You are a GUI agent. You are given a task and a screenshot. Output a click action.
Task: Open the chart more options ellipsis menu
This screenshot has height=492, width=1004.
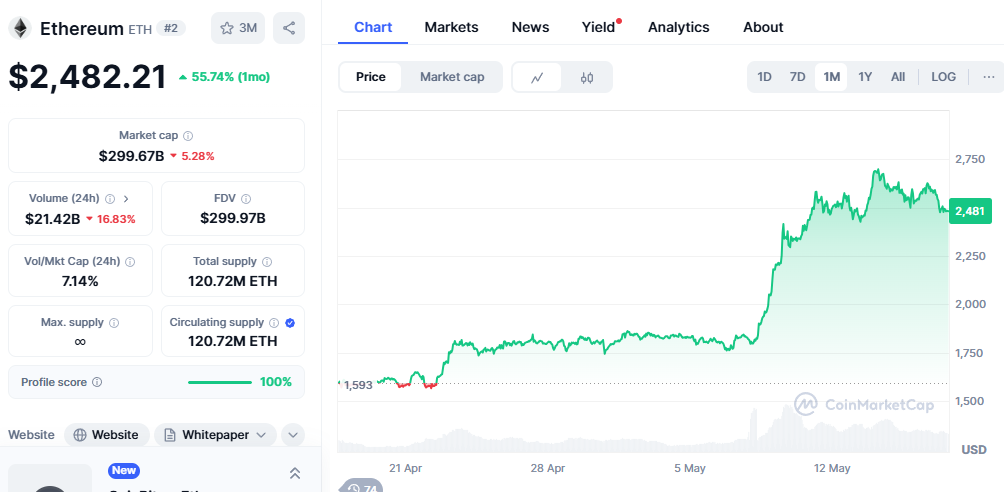[x=988, y=77]
